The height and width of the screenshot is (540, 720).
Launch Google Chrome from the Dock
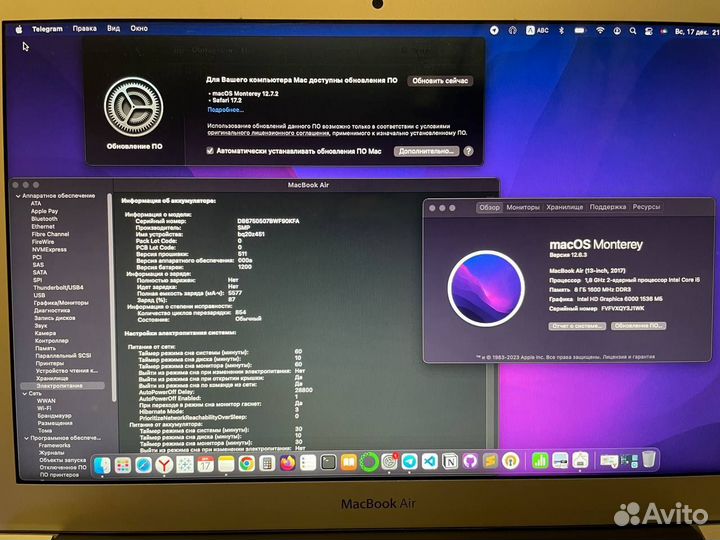point(247,464)
